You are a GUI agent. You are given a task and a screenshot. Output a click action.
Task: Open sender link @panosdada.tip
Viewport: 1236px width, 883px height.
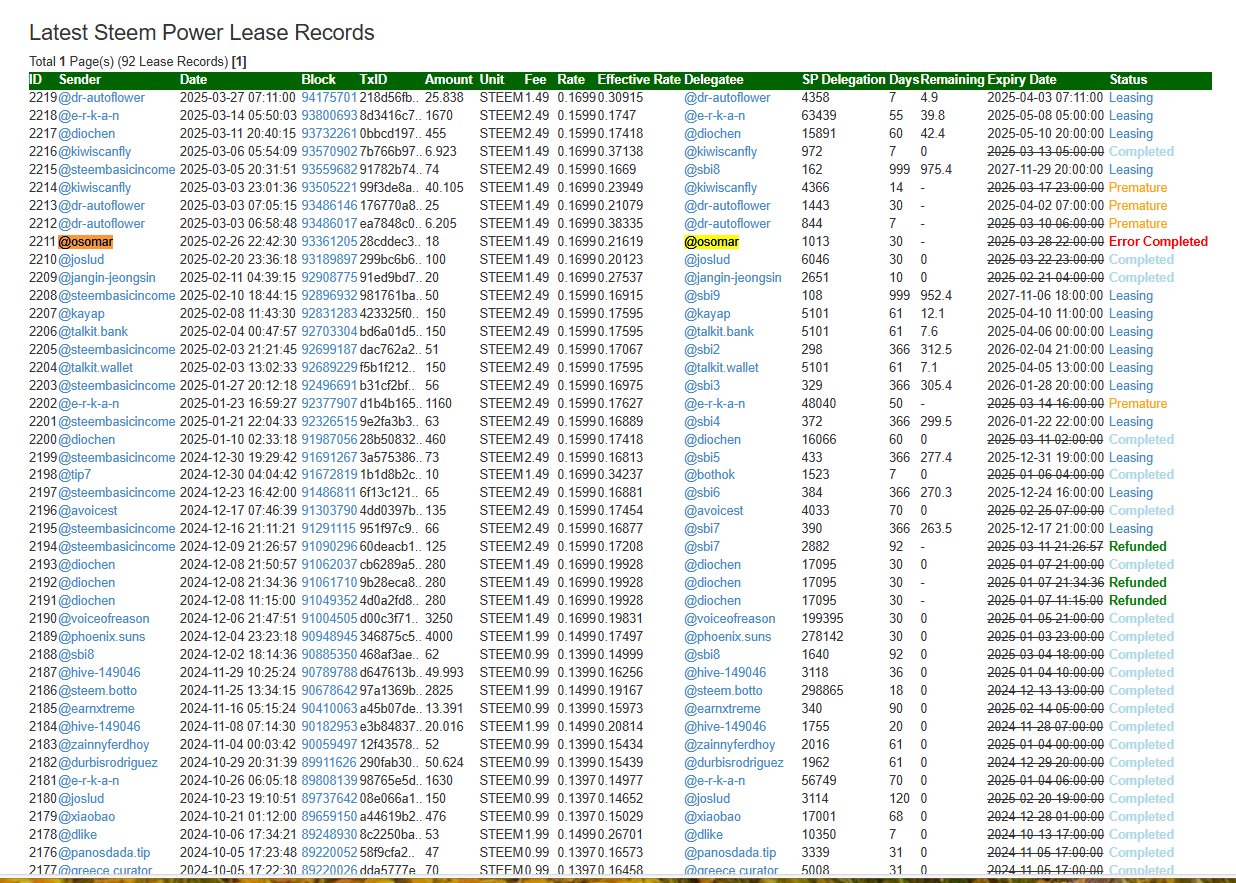click(x=104, y=853)
